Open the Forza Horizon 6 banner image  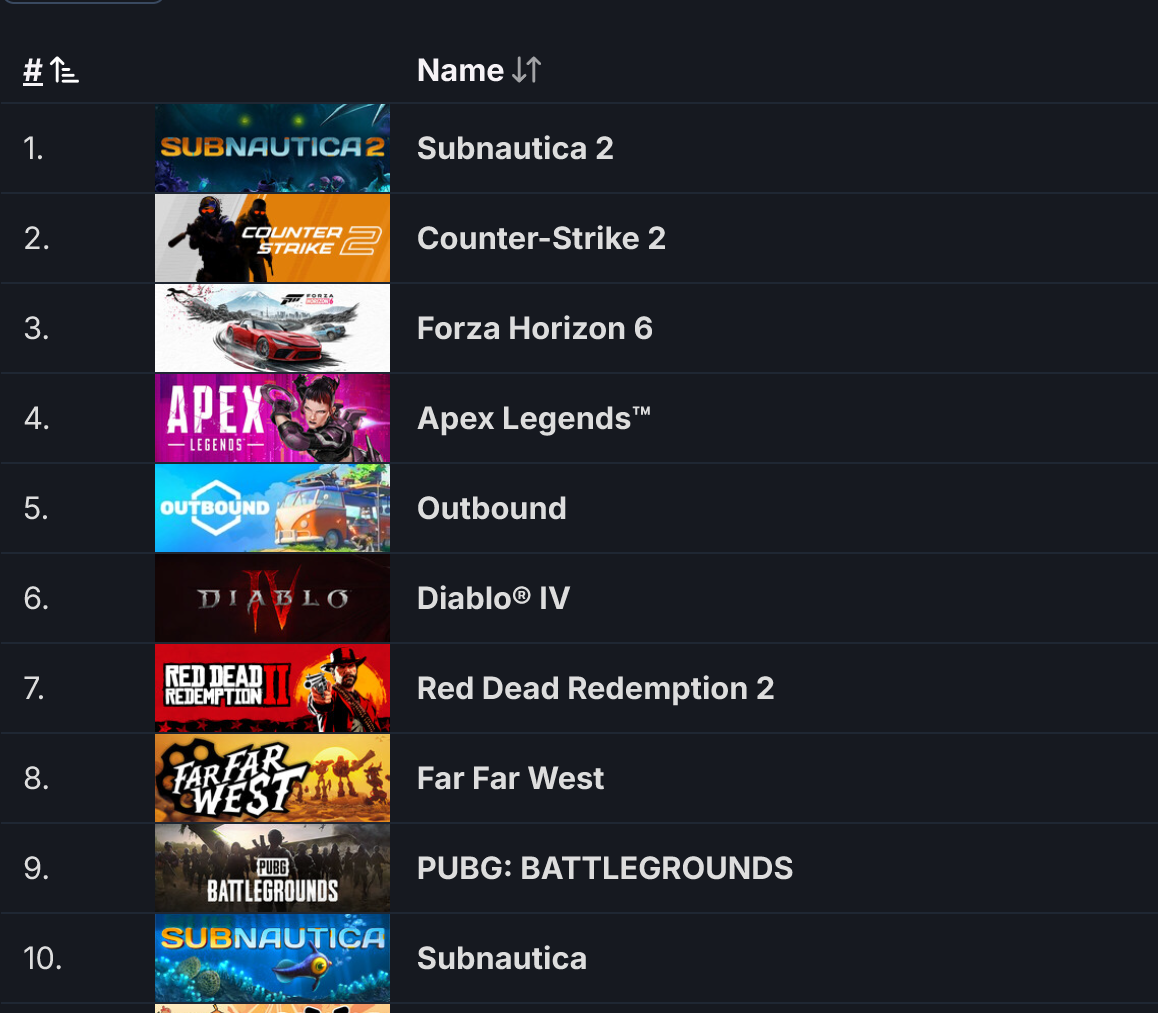pos(273,329)
